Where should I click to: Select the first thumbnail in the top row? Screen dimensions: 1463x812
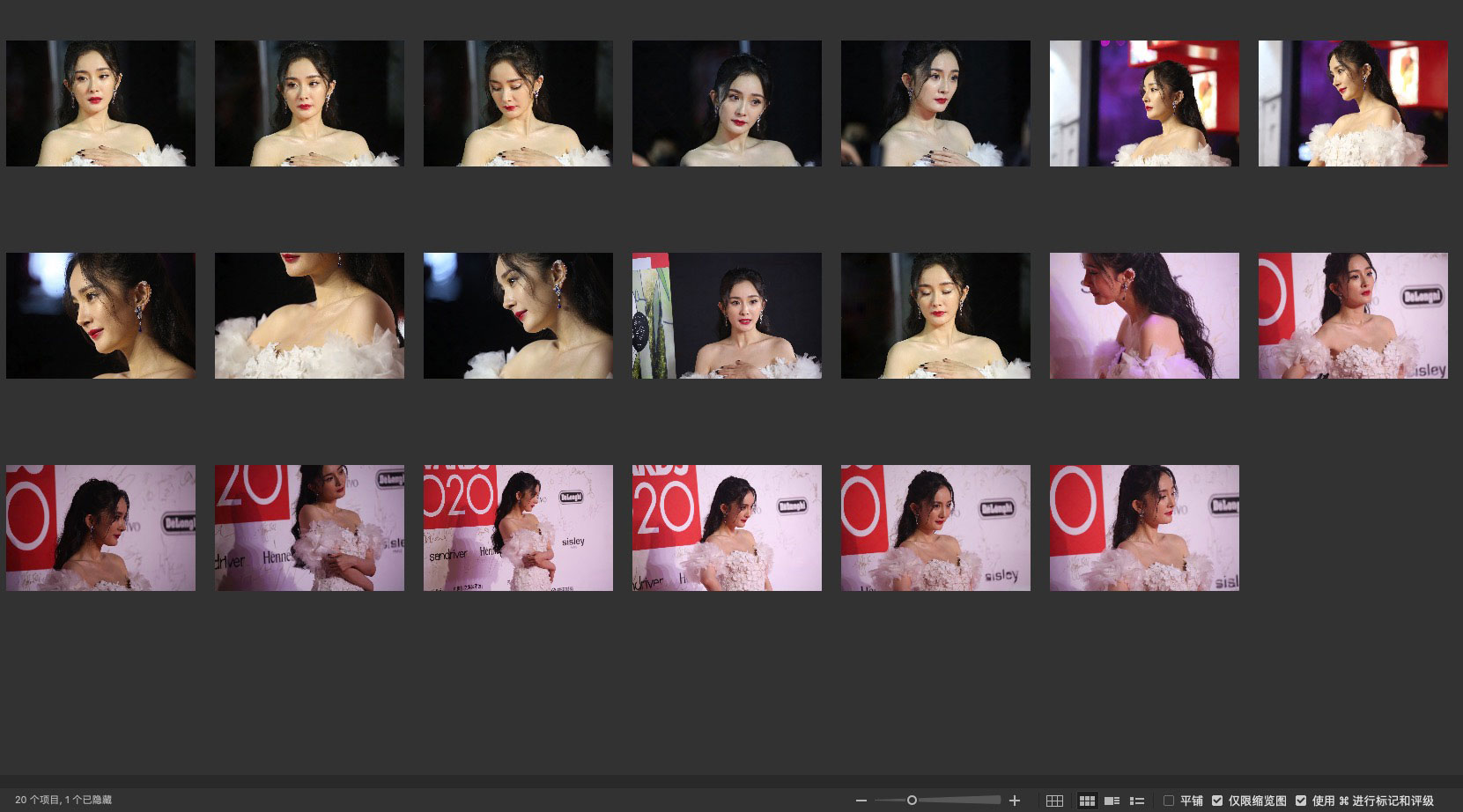click(x=100, y=103)
